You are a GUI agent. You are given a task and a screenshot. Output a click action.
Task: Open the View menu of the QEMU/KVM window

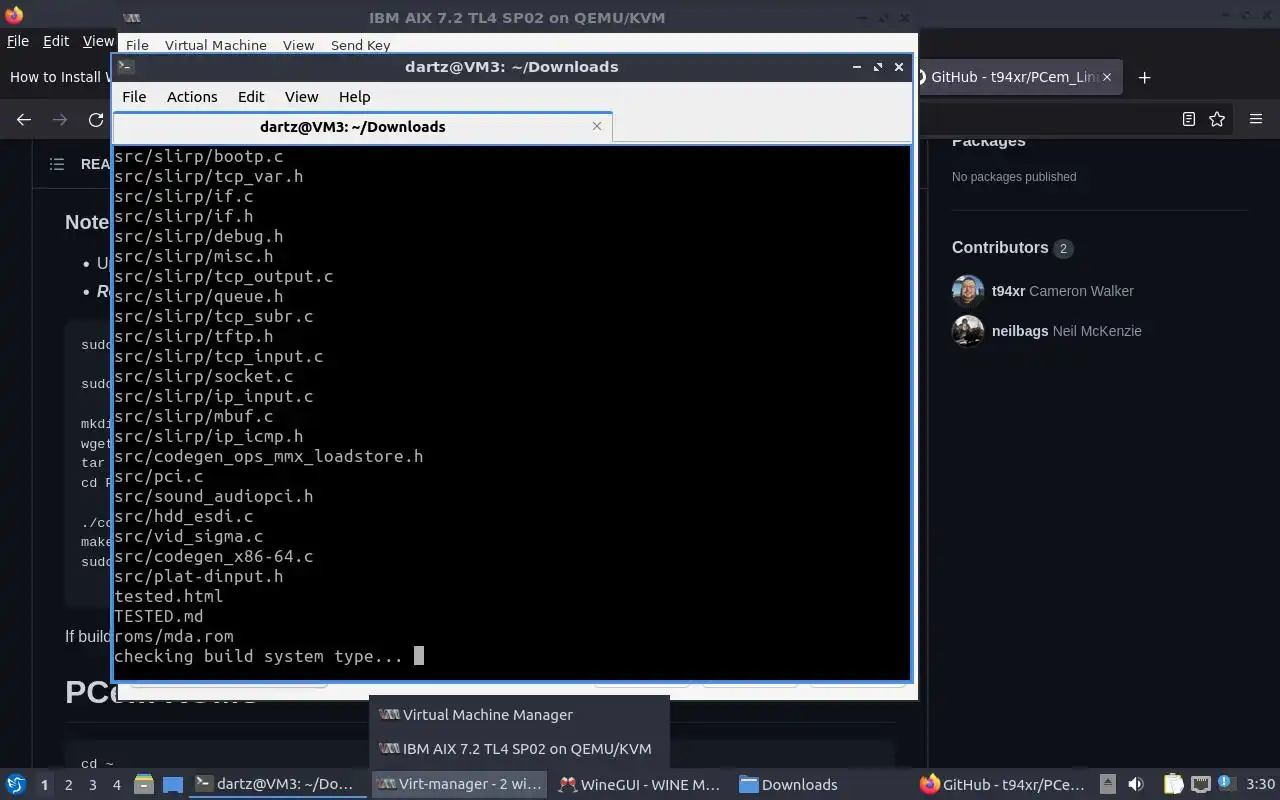298,45
